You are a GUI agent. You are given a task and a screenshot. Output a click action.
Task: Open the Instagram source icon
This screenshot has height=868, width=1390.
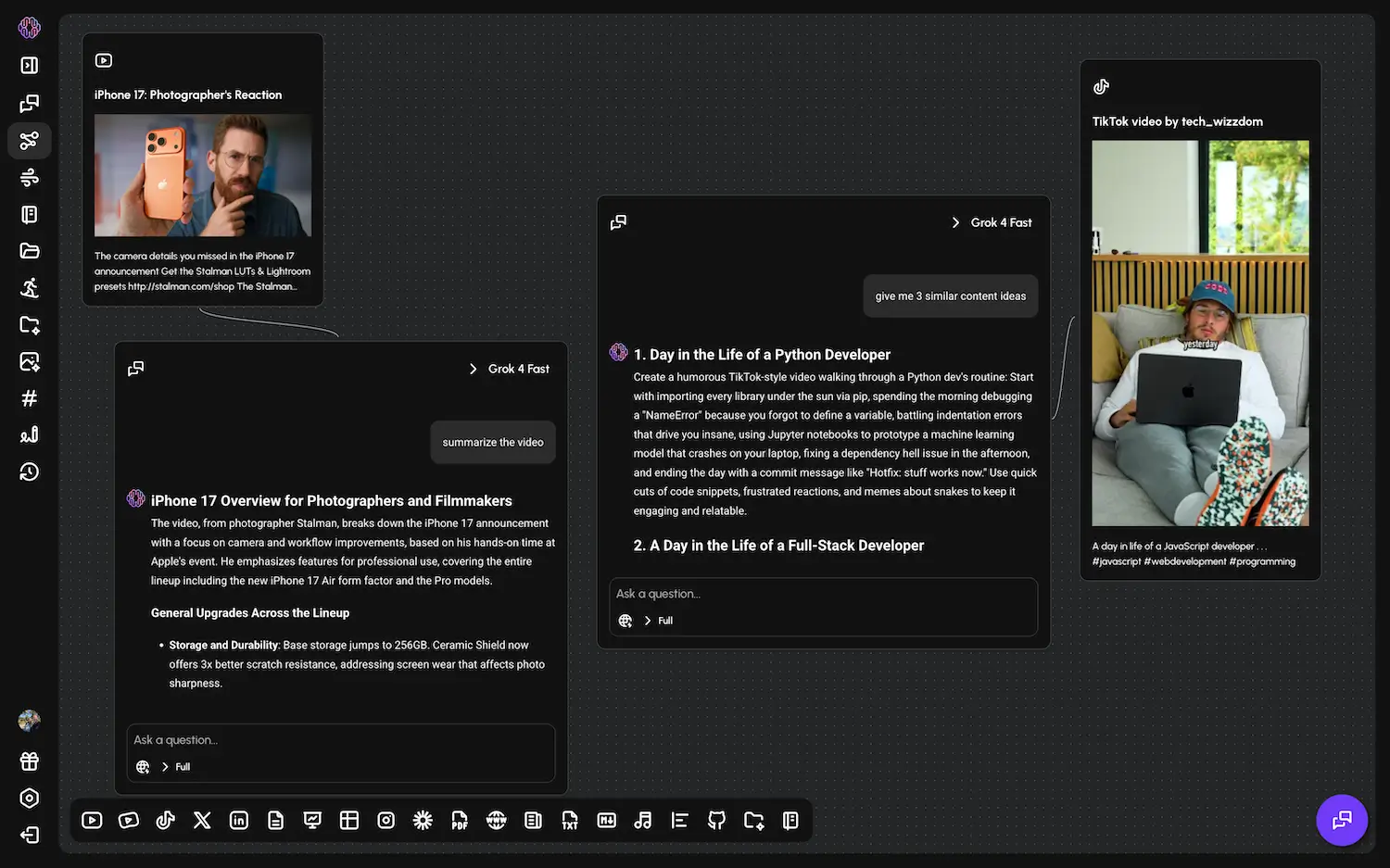(x=386, y=820)
